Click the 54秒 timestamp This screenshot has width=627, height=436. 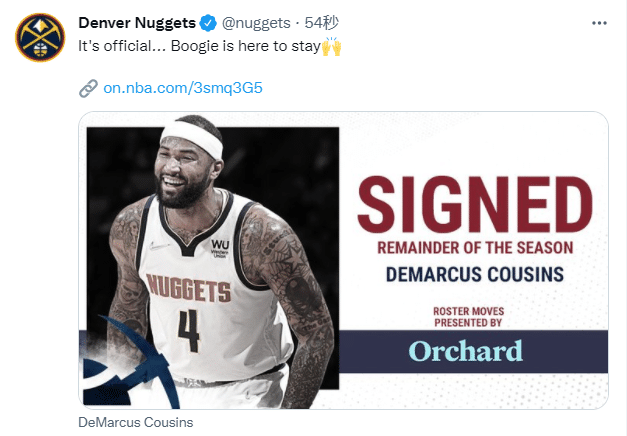click(321, 23)
